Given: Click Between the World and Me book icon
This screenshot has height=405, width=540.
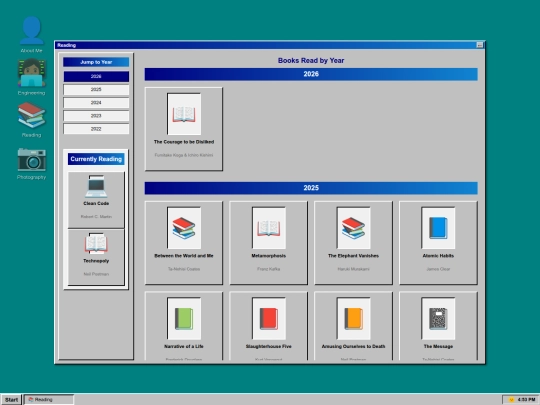Looking at the screenshot, I should (184, 228).
